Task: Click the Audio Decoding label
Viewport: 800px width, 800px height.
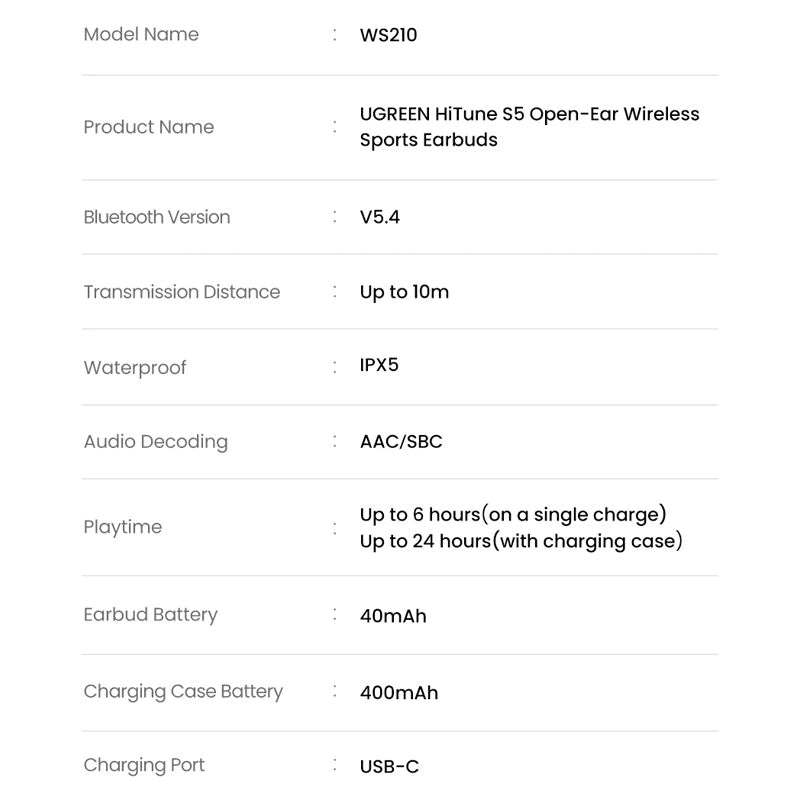Action: (x=156, y=442)
